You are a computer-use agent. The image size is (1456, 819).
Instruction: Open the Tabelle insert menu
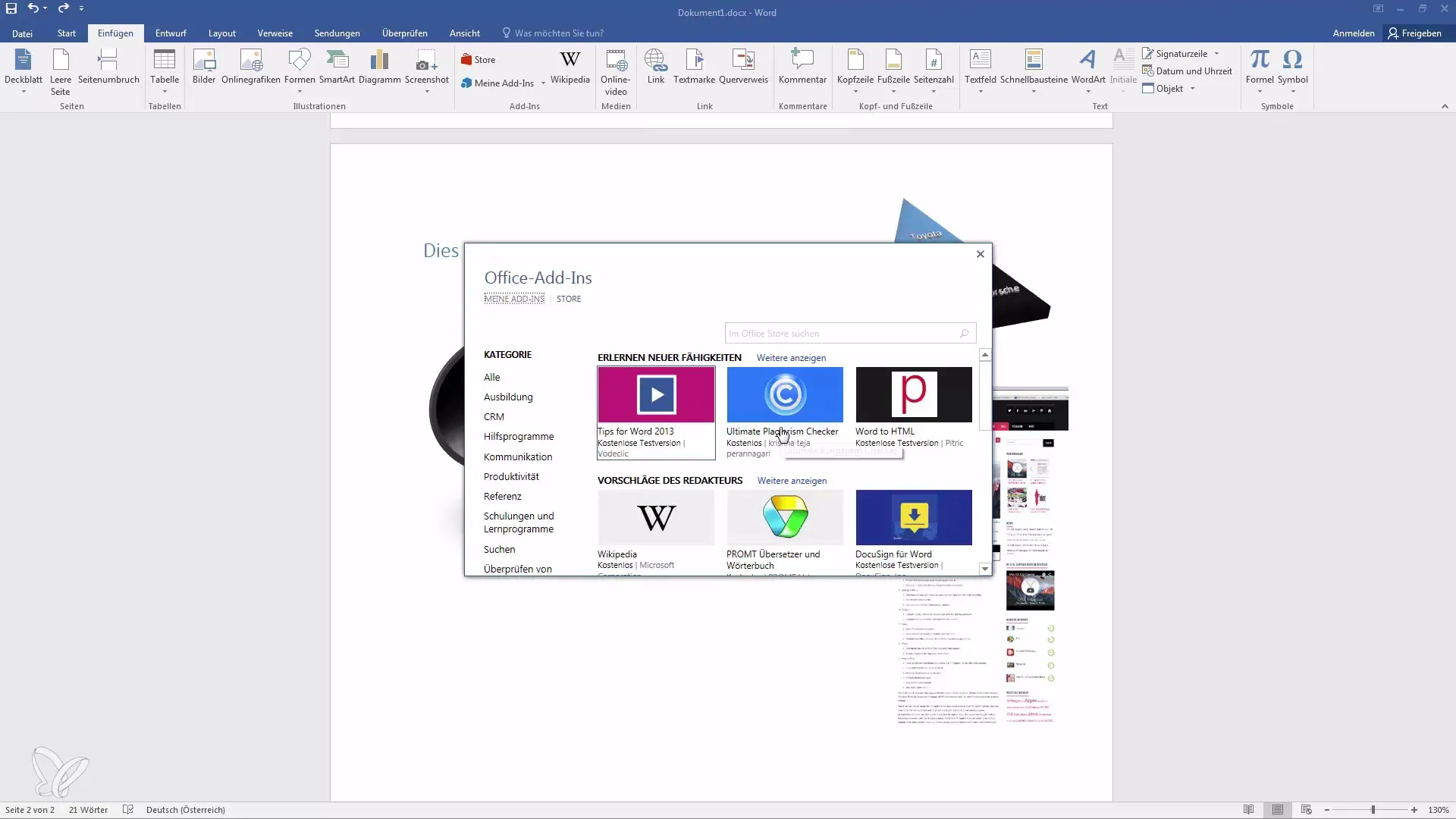pyautogui.click(x=165, y=71)
